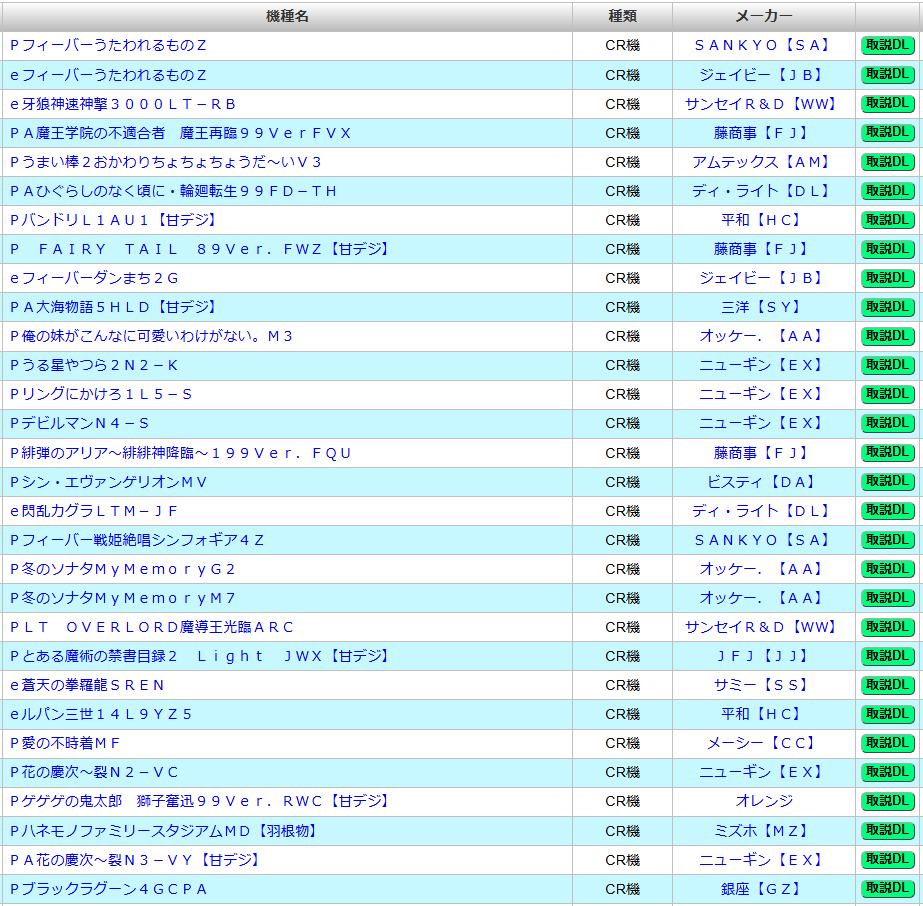The height and width of the screenshot is (906, 923).
Task: Open ｅ閃乱カグラＬＴＭ－ＪＦ link
Action: tap(94, 511)
